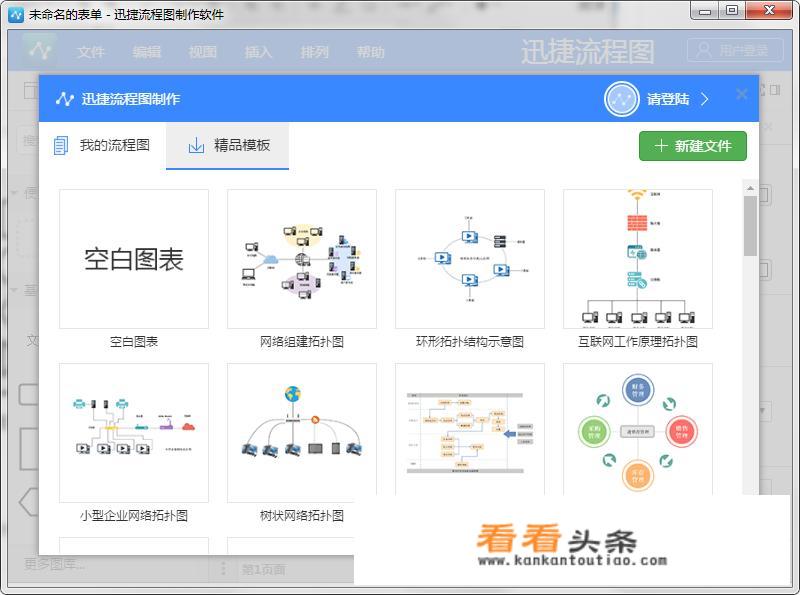Click 请登陆 login link

point(668,99)
